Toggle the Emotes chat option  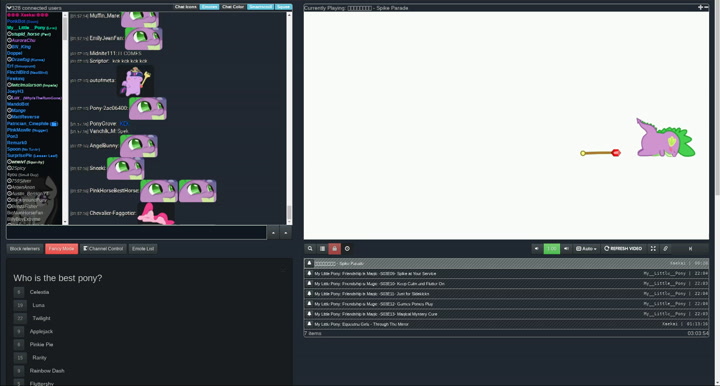pyautogui.click(x=209, y=7)
